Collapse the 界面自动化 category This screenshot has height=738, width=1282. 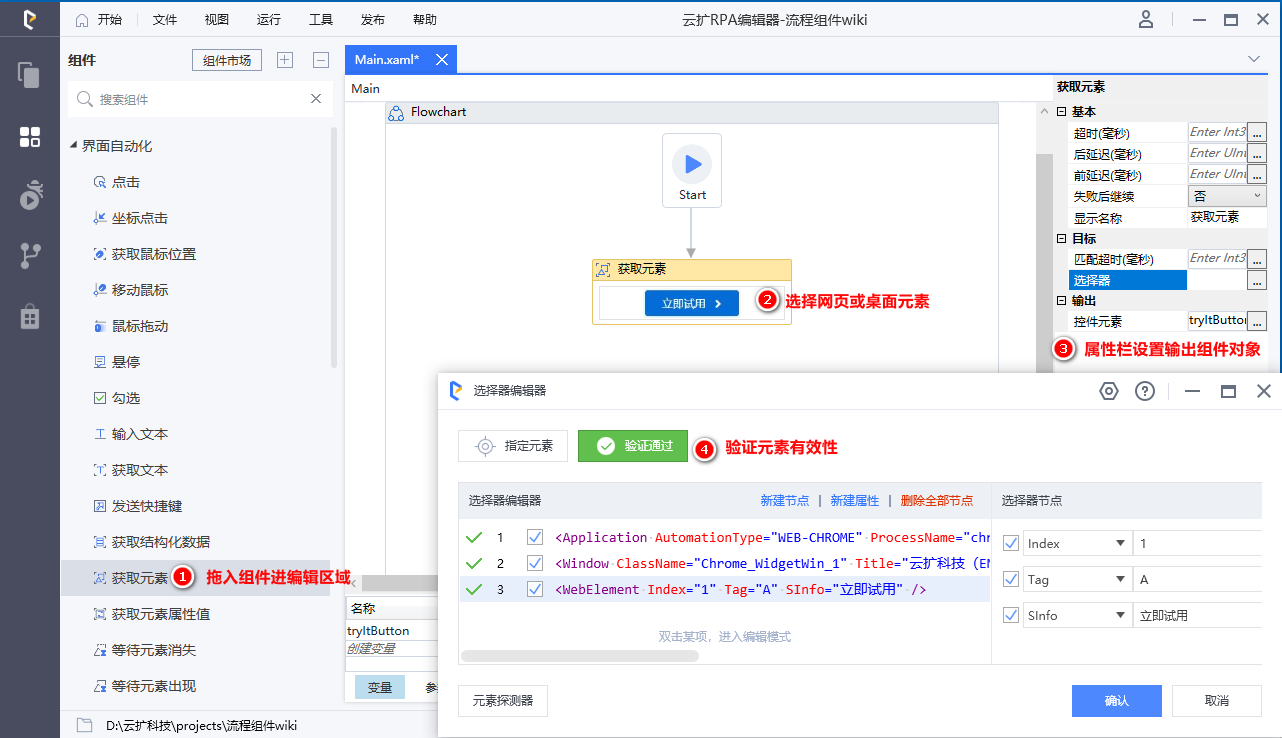pos(73,146)
